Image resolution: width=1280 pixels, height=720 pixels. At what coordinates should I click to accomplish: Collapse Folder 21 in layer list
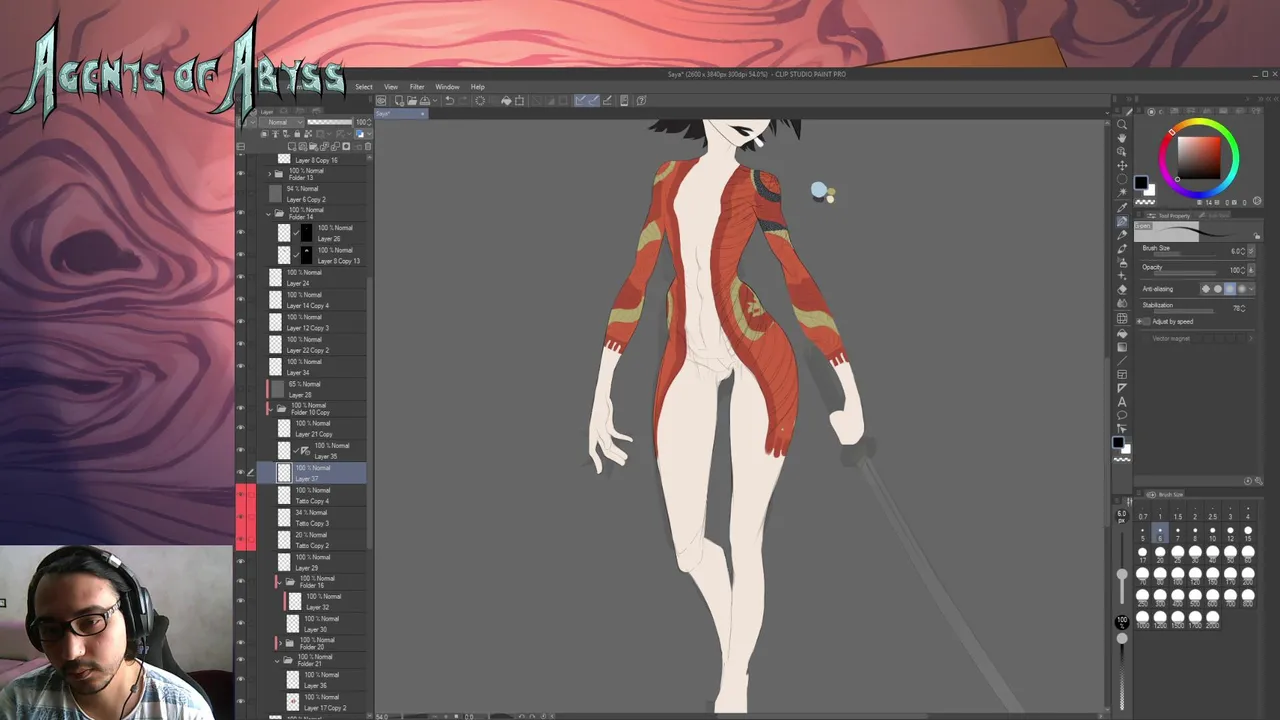point(278,660)
